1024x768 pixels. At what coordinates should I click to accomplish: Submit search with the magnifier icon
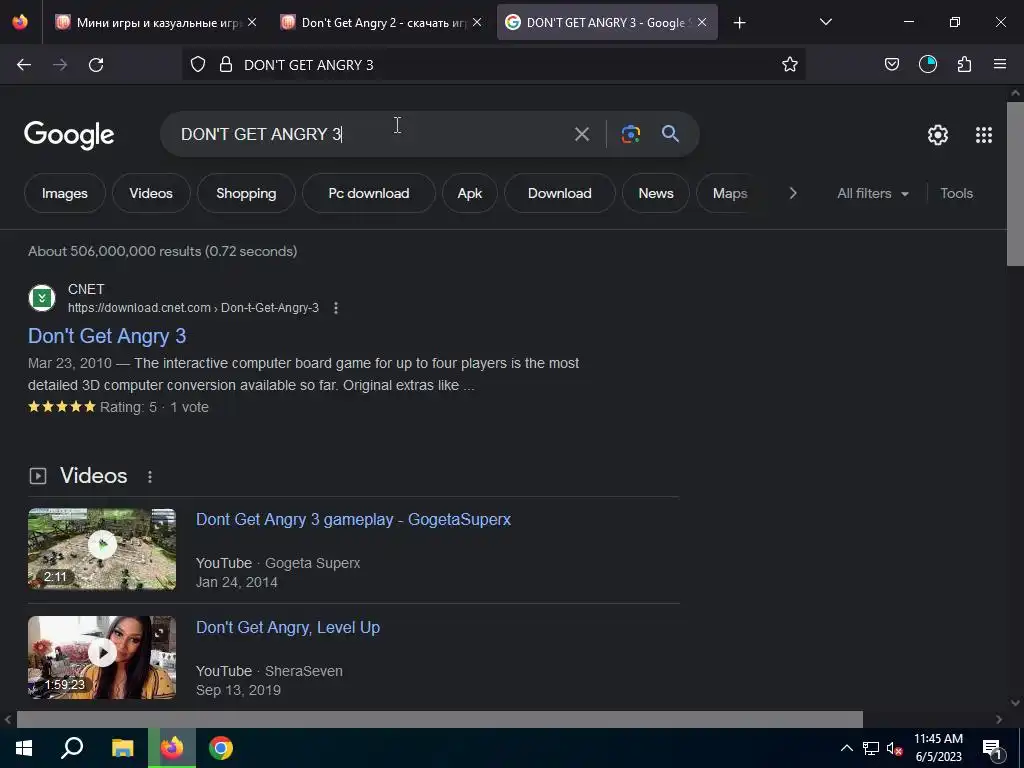point(670,134)
